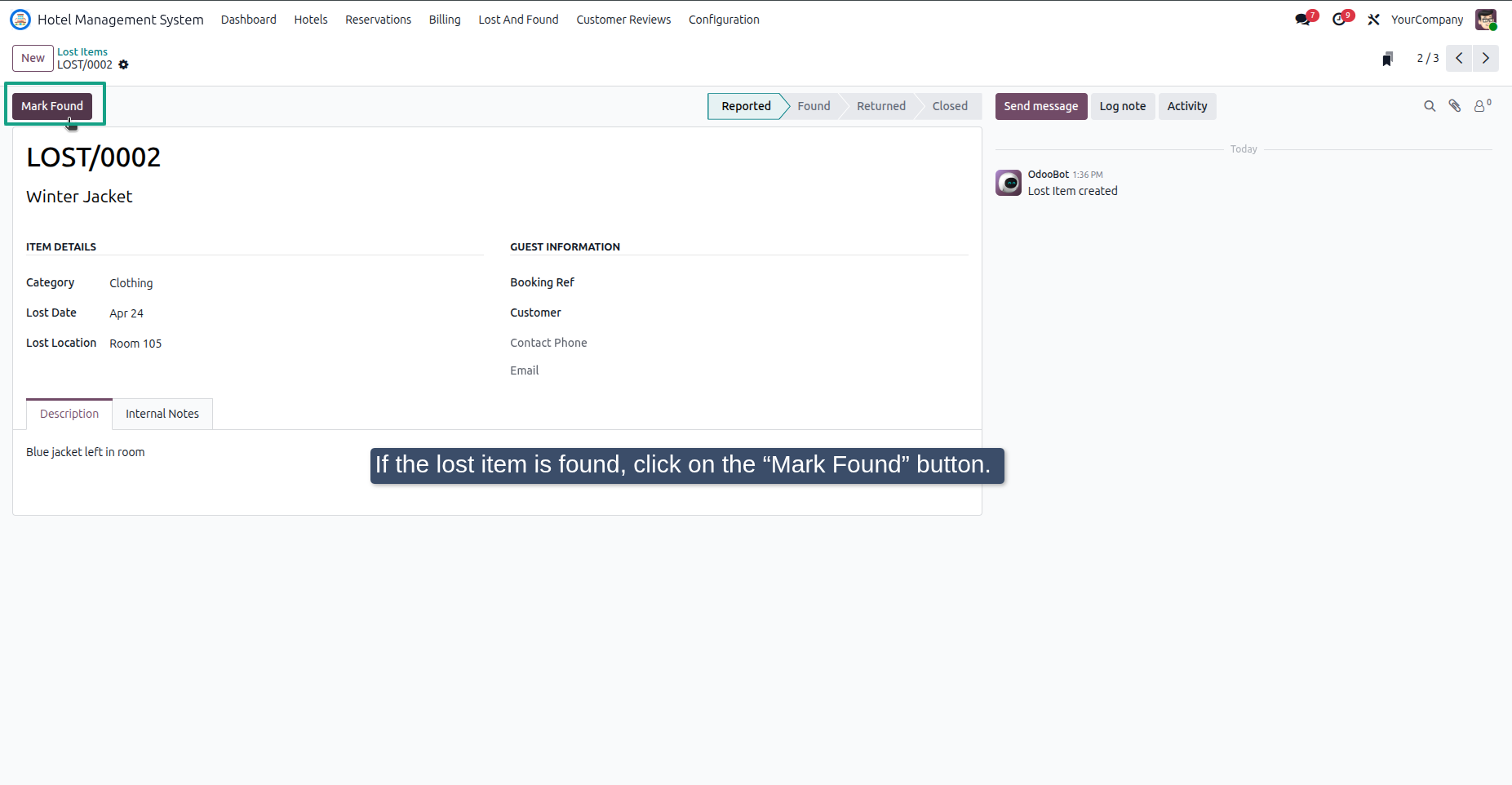
Task: Search messages in chatter magnifier
Action: pyautogui.click(x=1430, y=106)
